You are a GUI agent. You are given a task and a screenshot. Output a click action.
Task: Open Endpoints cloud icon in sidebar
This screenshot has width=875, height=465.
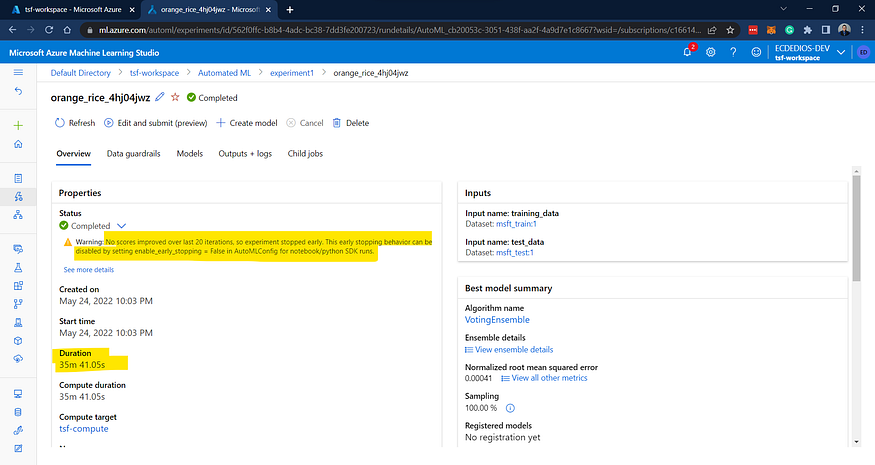pos(18,358)
